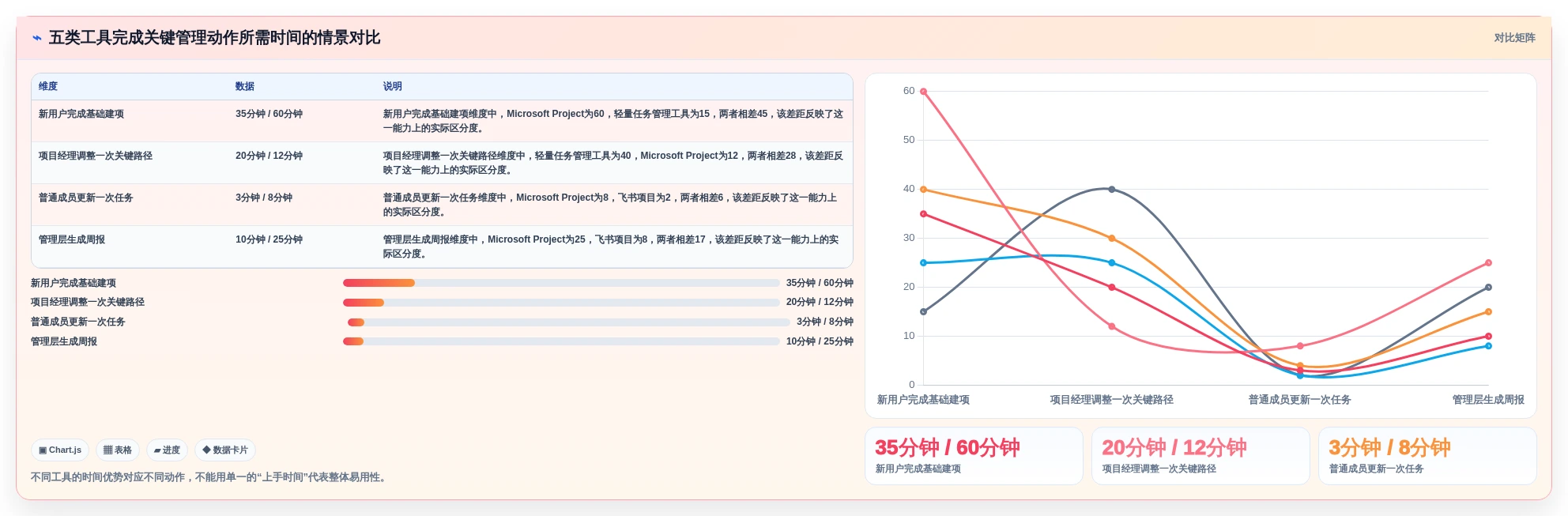Click the footer note about 上手时间
This screenshot has height=516, width=1568.
click(x=210, y=477)
